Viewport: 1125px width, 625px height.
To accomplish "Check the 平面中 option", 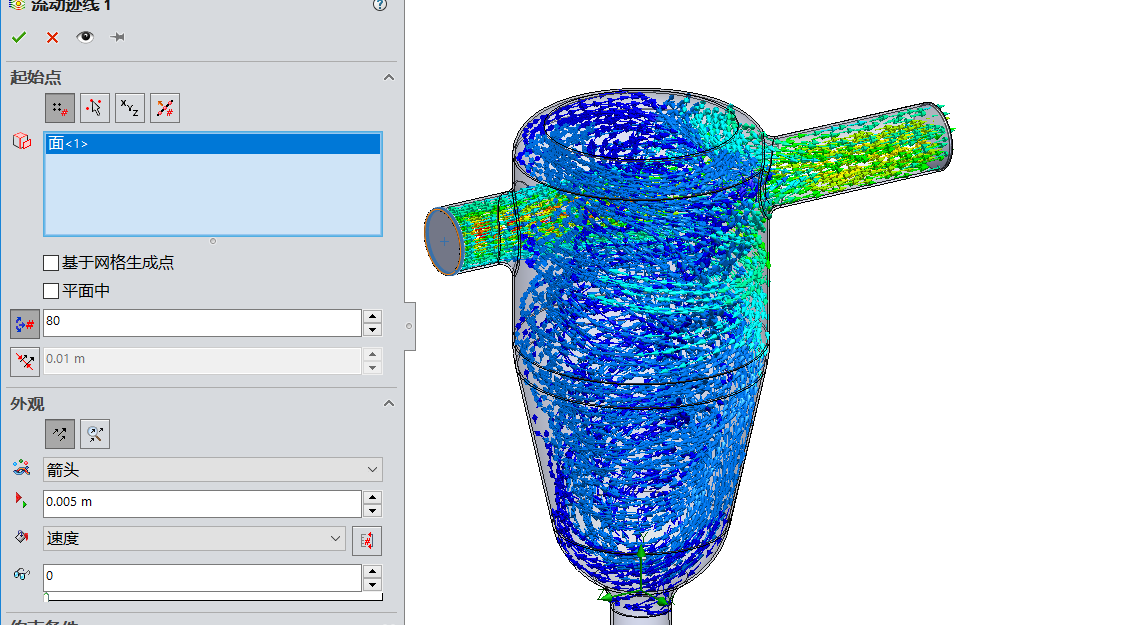I will [x=50, y=290].
